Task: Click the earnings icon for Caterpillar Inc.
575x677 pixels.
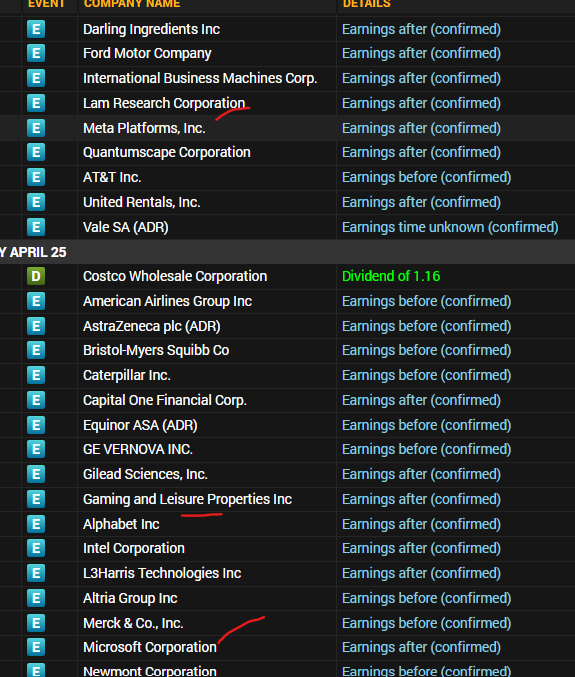Action: click(x=36, y=375)
